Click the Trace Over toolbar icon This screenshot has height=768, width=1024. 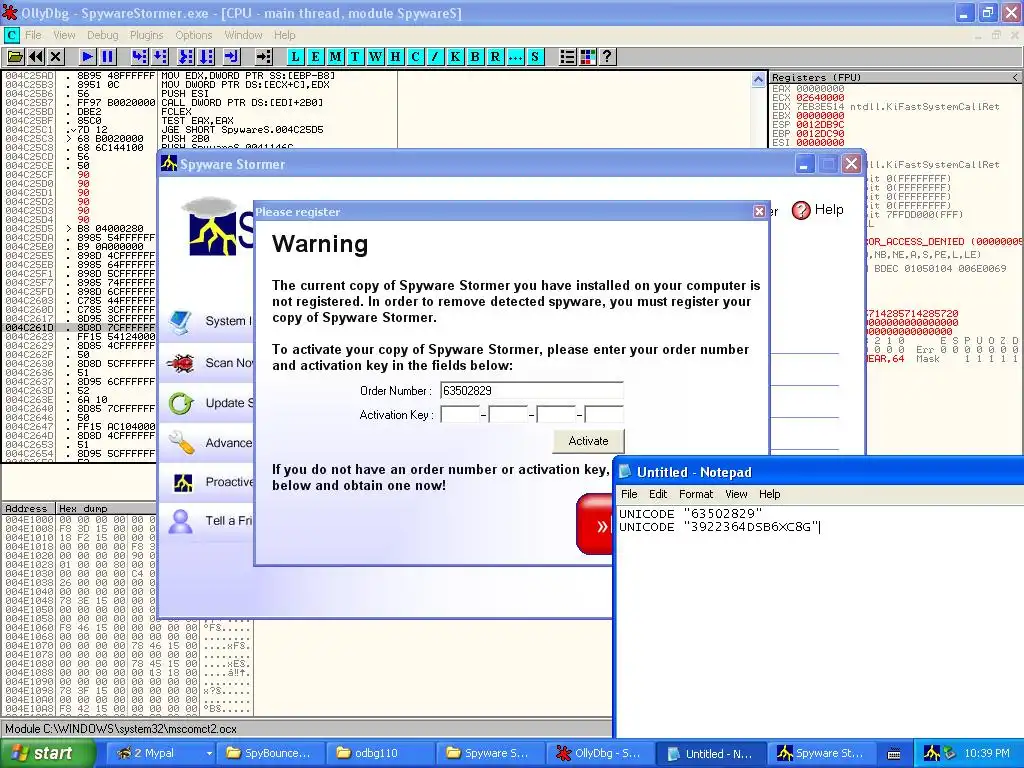pyautogui.click(x=207, y=57)
